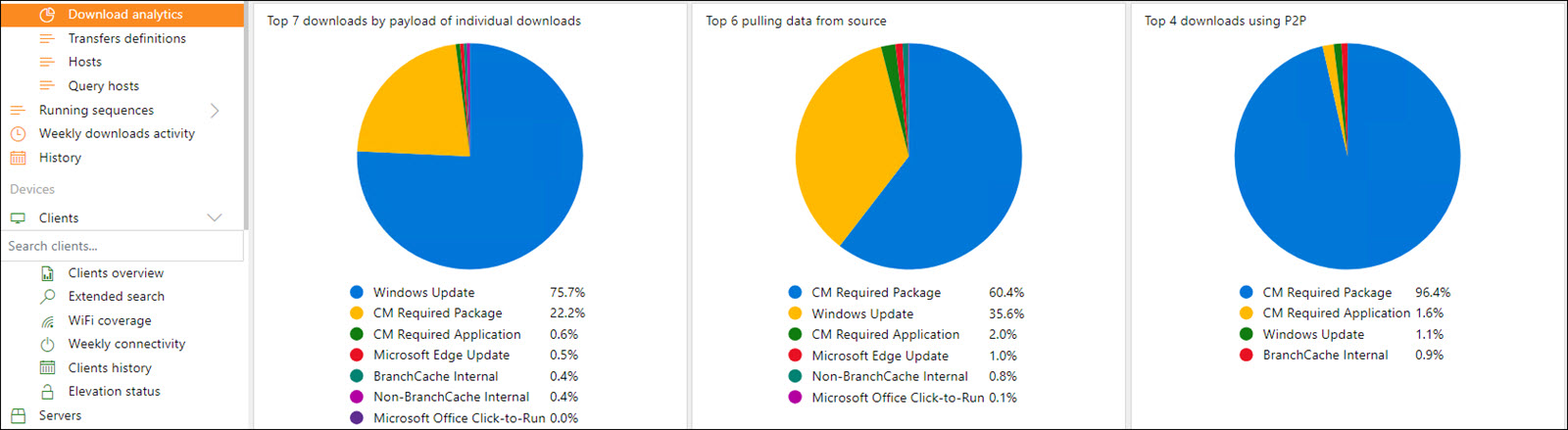Collapse the Clients section chevron
The width and height of the screenshot is (1568, 430).
[215, 218]
